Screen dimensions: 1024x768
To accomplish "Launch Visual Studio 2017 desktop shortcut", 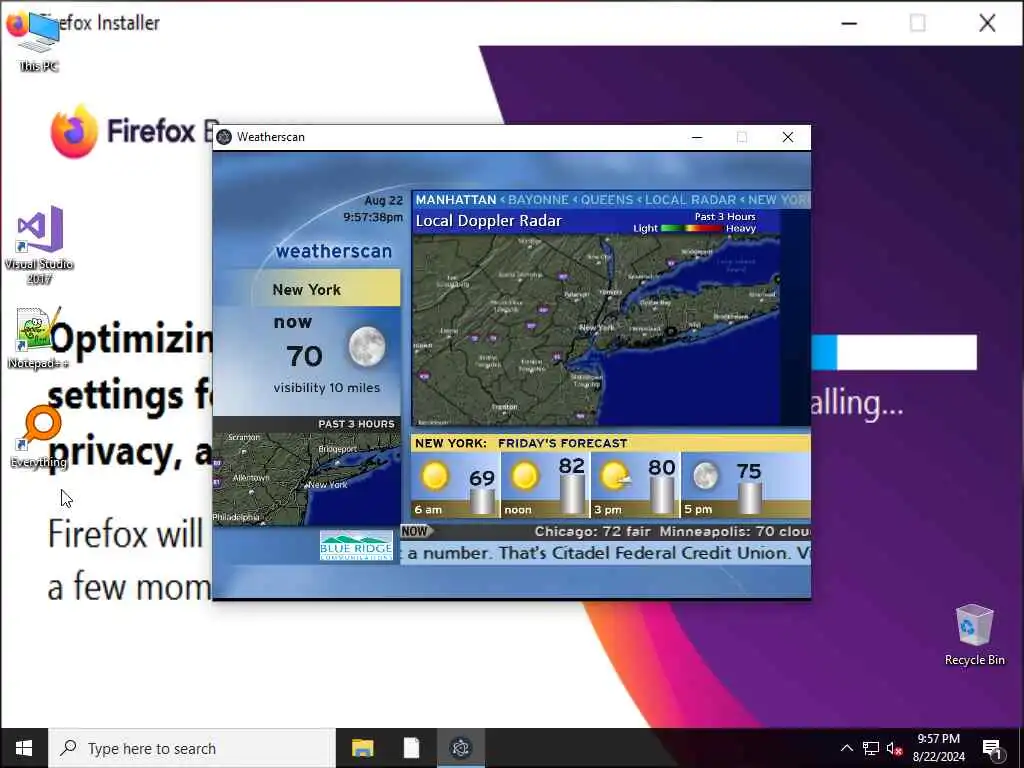I will (x=39, y=244).
